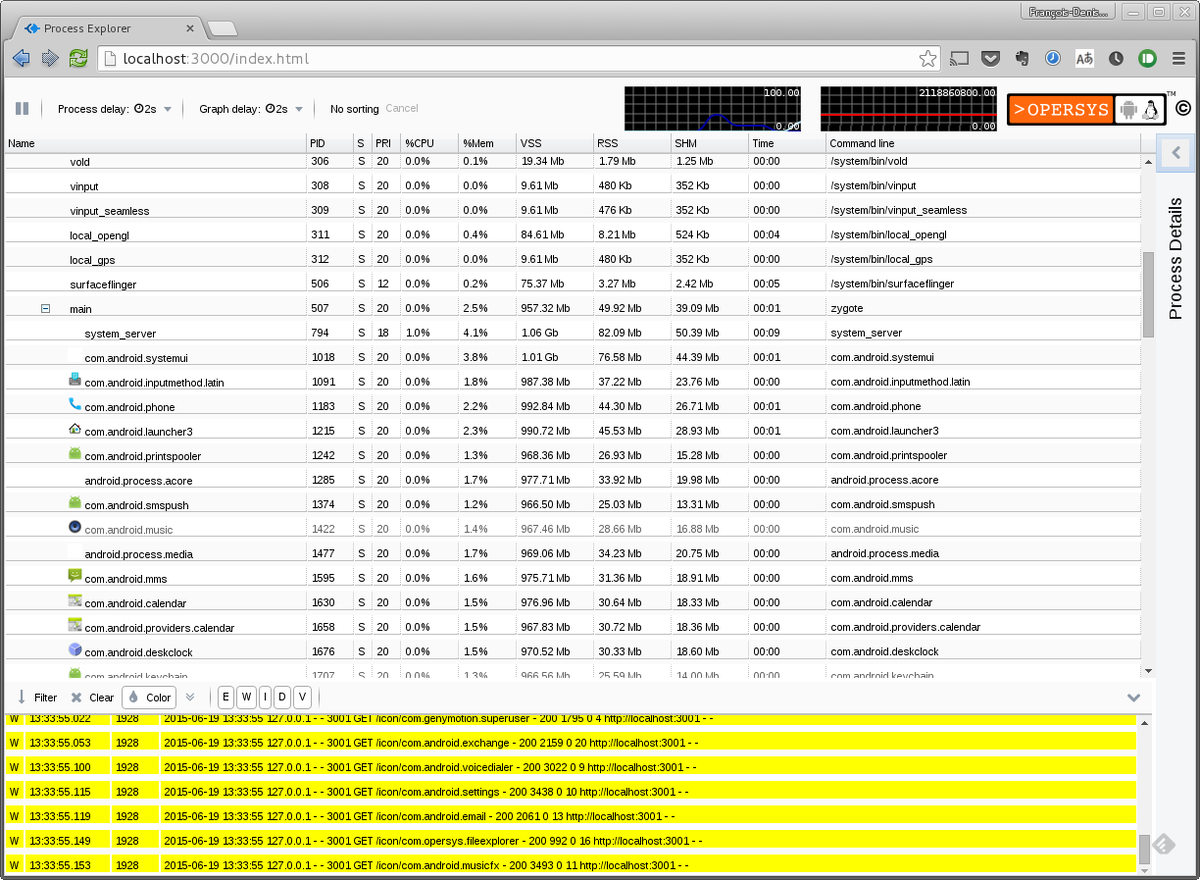Collapse the main zygote tree node
This screenshot has height=880, width=1200.
(x=45, y=309)
